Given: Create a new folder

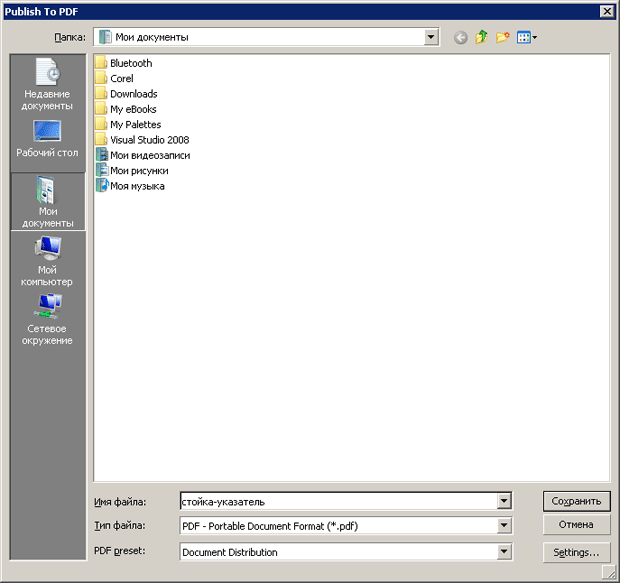Looking at the screenshot, I should pyautogui.click(x=502, y=38).
